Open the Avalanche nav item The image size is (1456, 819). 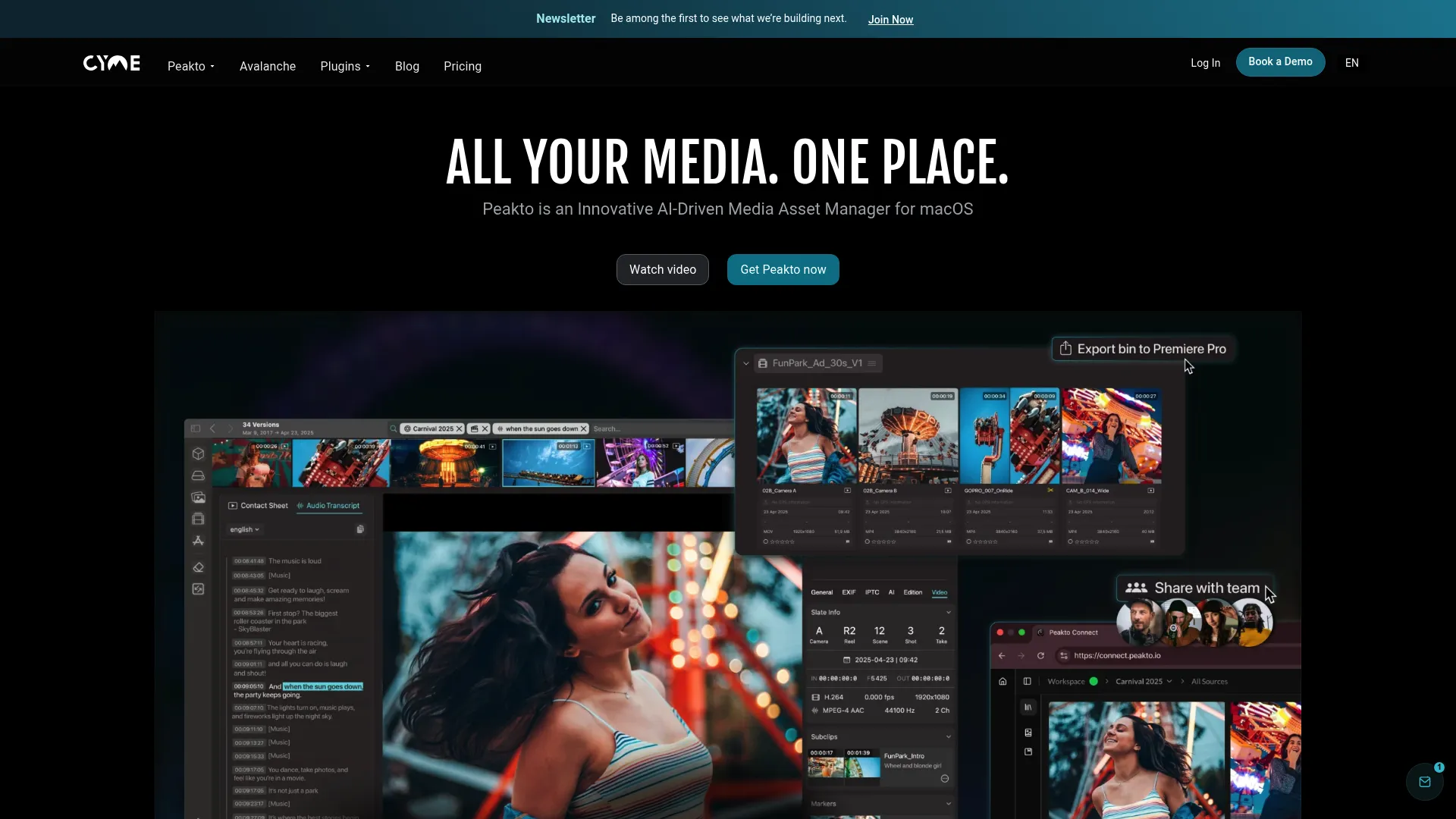[x=268, y=66]
